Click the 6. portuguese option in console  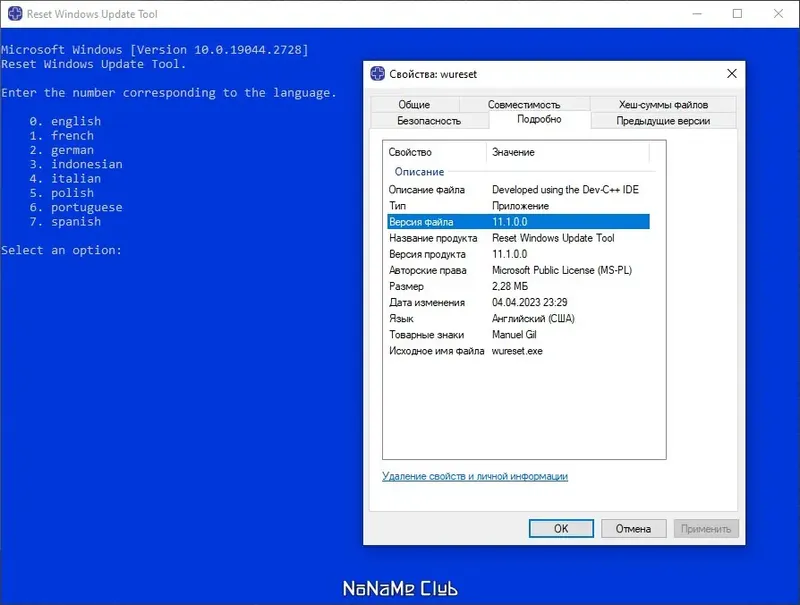(x=76, y=207)
